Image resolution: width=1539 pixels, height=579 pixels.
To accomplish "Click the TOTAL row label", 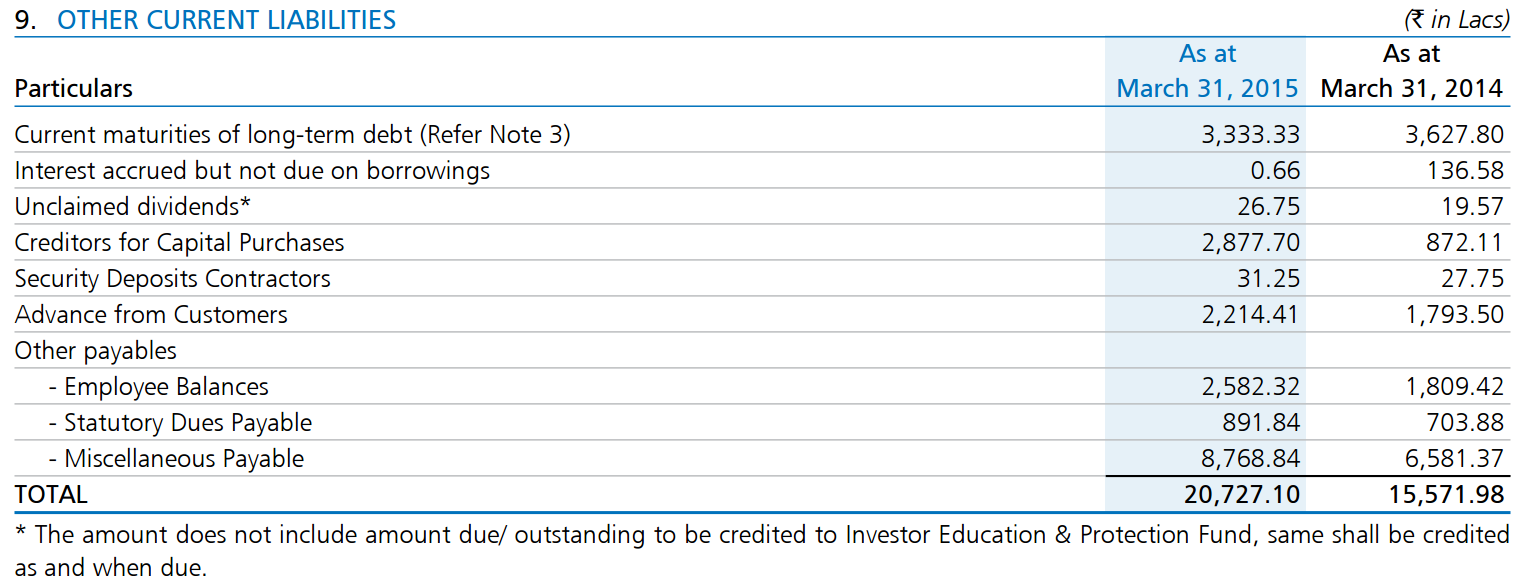I will point(51,495).
